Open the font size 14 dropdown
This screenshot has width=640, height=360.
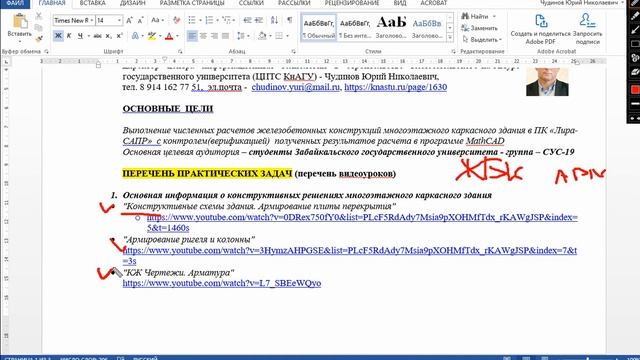[x=119, y=20]
